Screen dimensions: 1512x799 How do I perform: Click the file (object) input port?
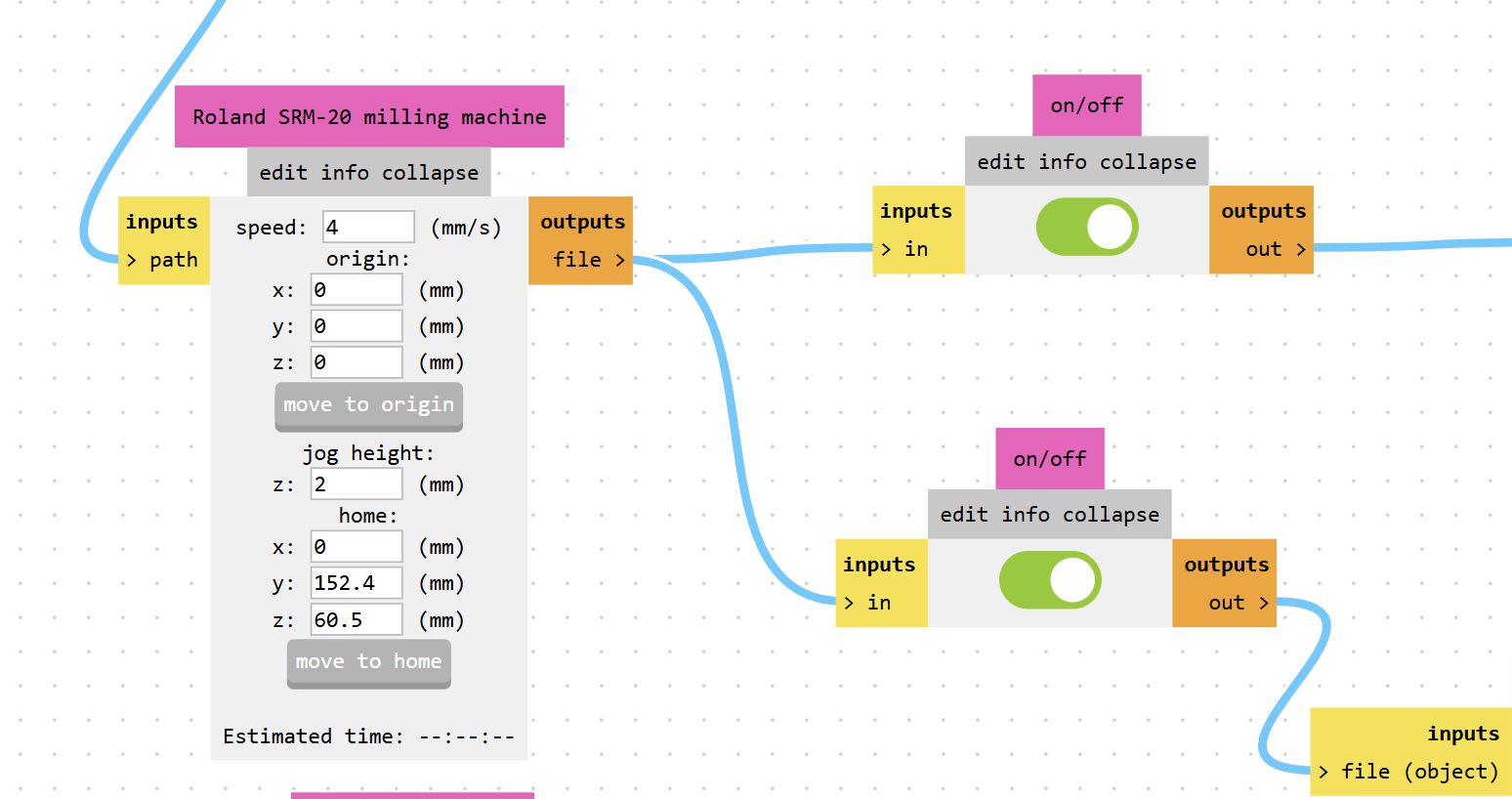pos(1407,772)
